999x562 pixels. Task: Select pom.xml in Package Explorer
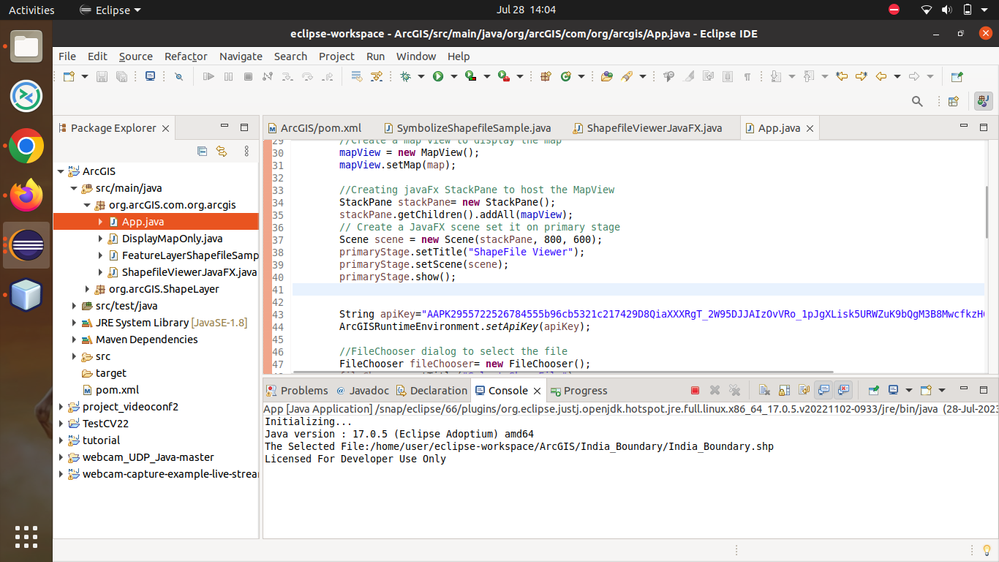click(117, 390)
